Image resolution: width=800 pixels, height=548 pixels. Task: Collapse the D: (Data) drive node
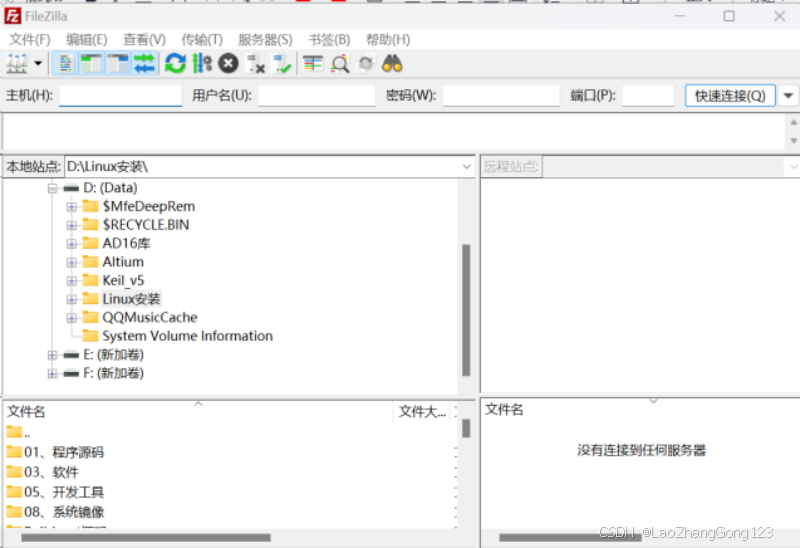click(52, 188)
